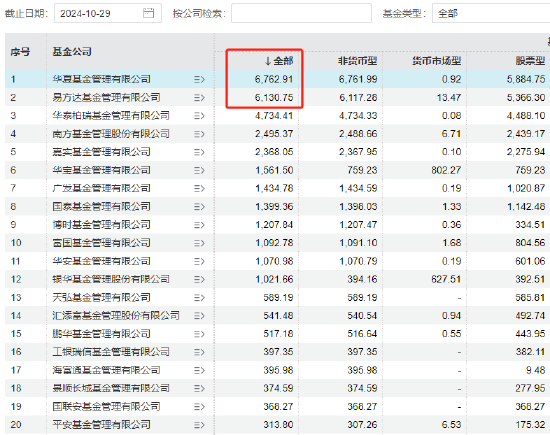The height and width of the screenshot is (435, 550).
Task: Open detail arrow icon for 华夏基金管理有限公司
Action: tap(199, 80)
